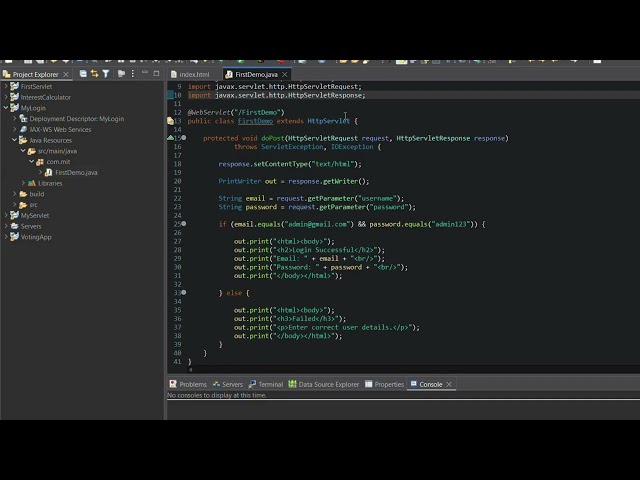Image resolution: width=640 pixels, height=480 pixels.
Task: Select the src folder under MyLogin
Action: tap(33, 204)
